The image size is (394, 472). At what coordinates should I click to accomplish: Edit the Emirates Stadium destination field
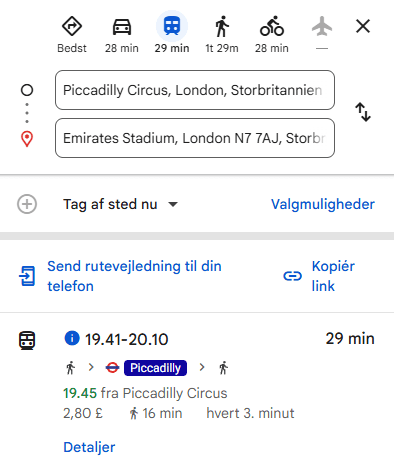195,138
